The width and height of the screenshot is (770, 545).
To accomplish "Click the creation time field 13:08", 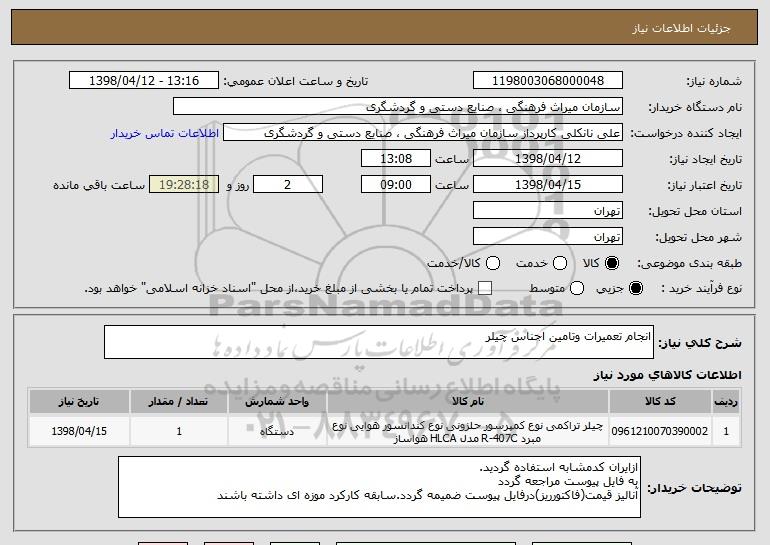I will [396, 159].
